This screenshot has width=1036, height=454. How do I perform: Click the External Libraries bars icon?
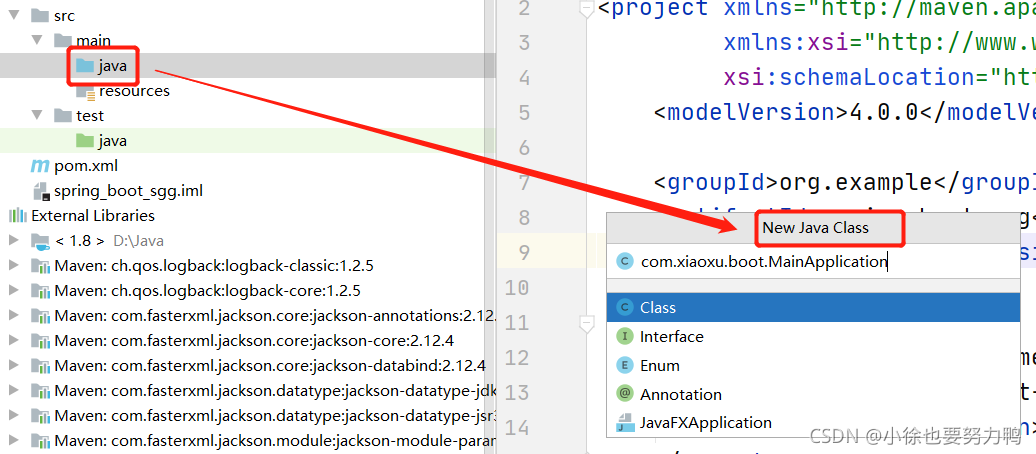click(17, 215)
